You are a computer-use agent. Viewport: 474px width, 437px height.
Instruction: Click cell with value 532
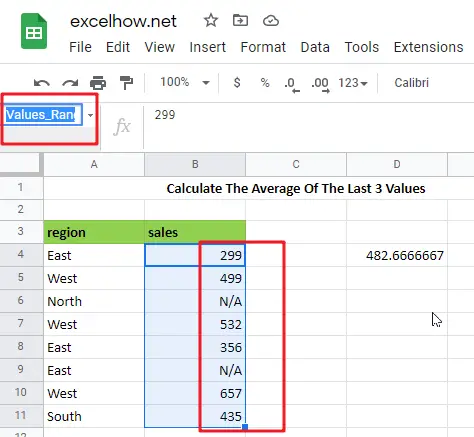(x=195, y=324)
